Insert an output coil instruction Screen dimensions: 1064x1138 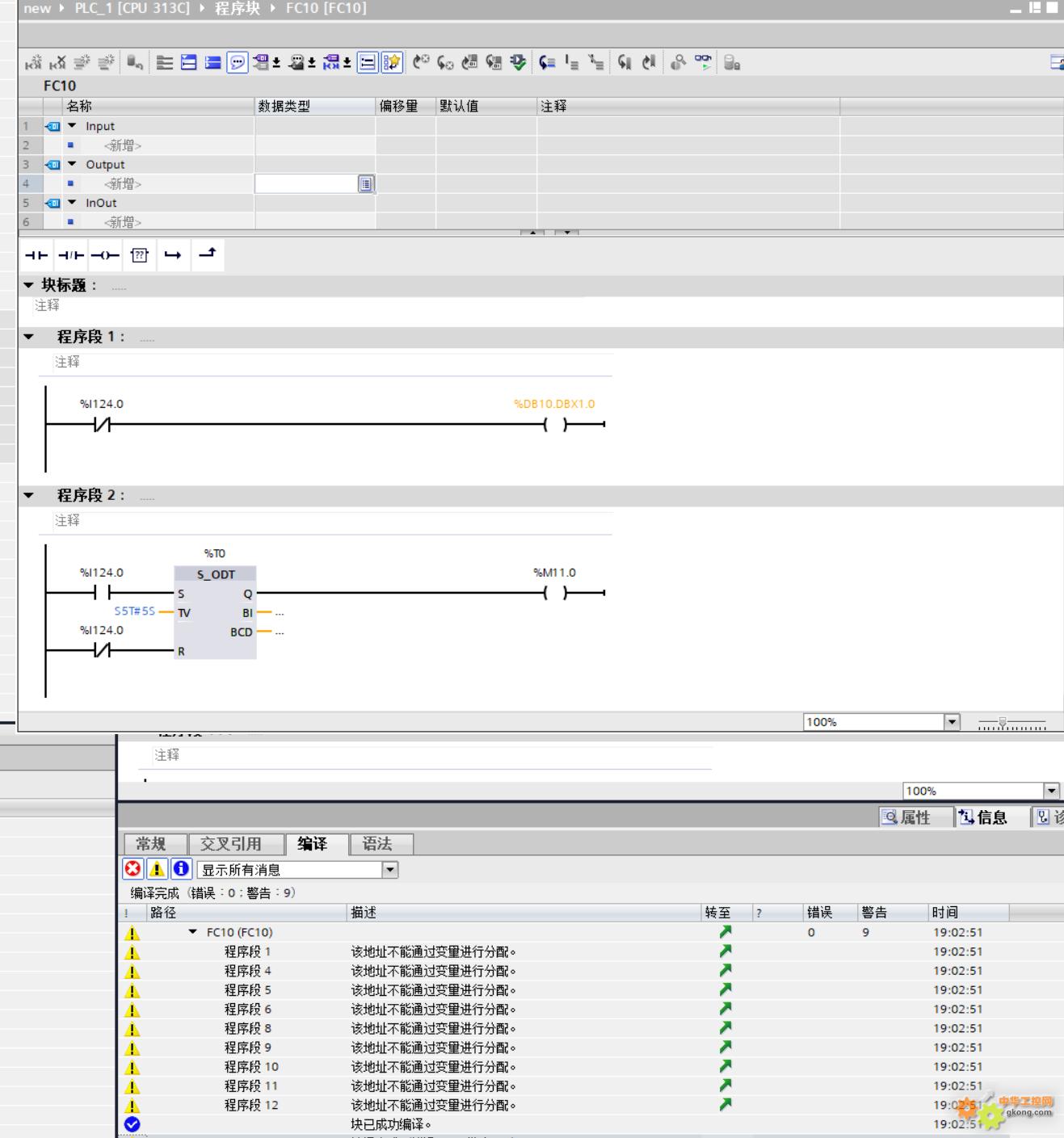[105, 255]
